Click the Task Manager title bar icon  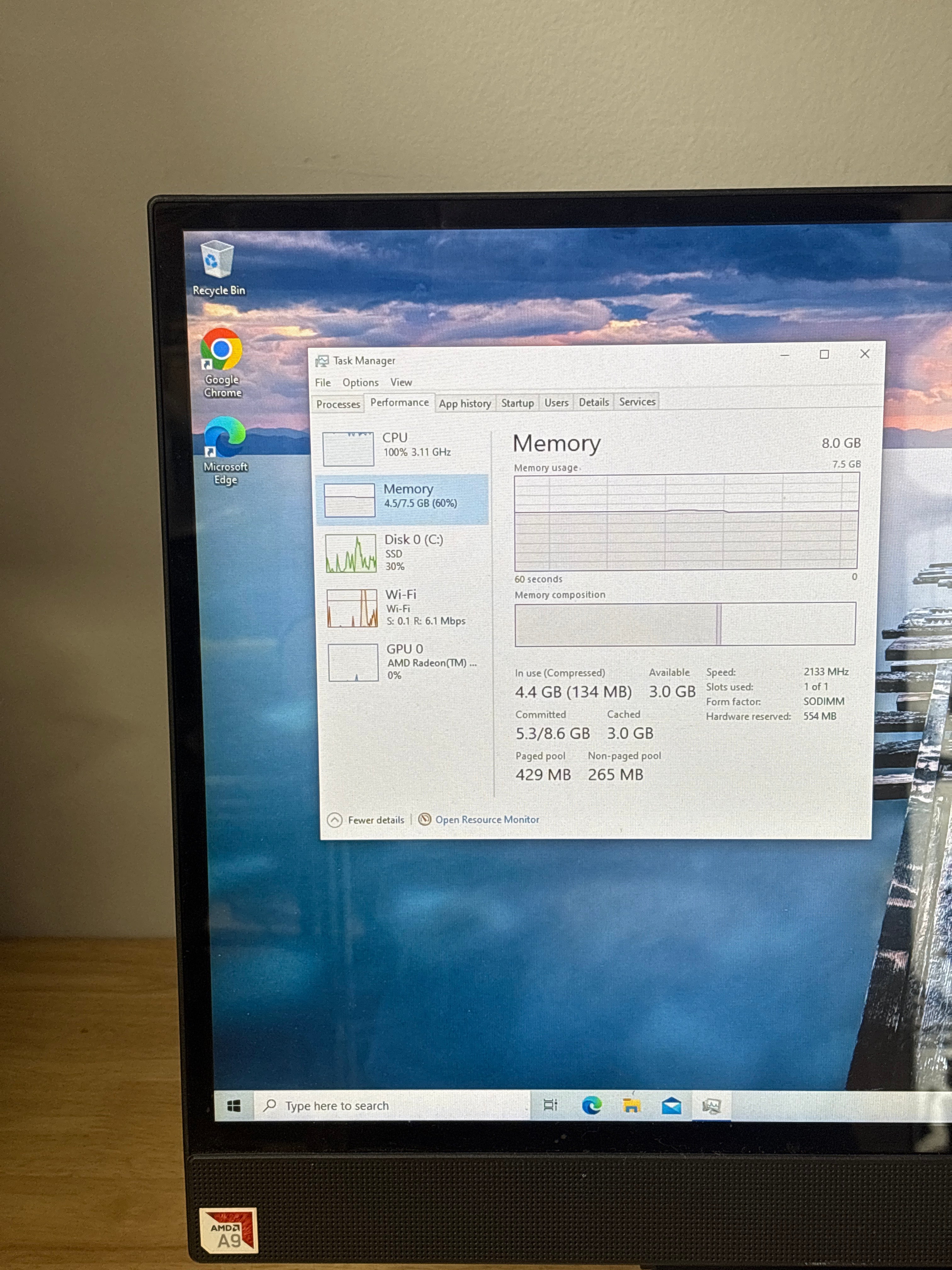point(322,361)
